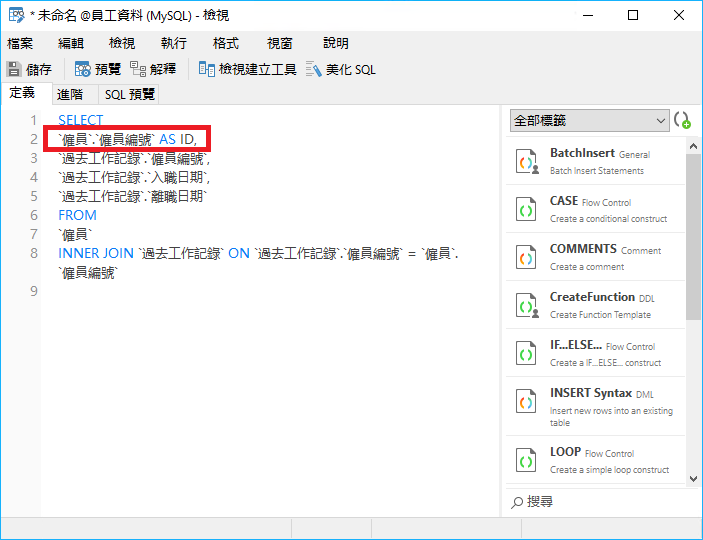
Task: Click 'Create a comment' description text
Action: pos(587,267)
